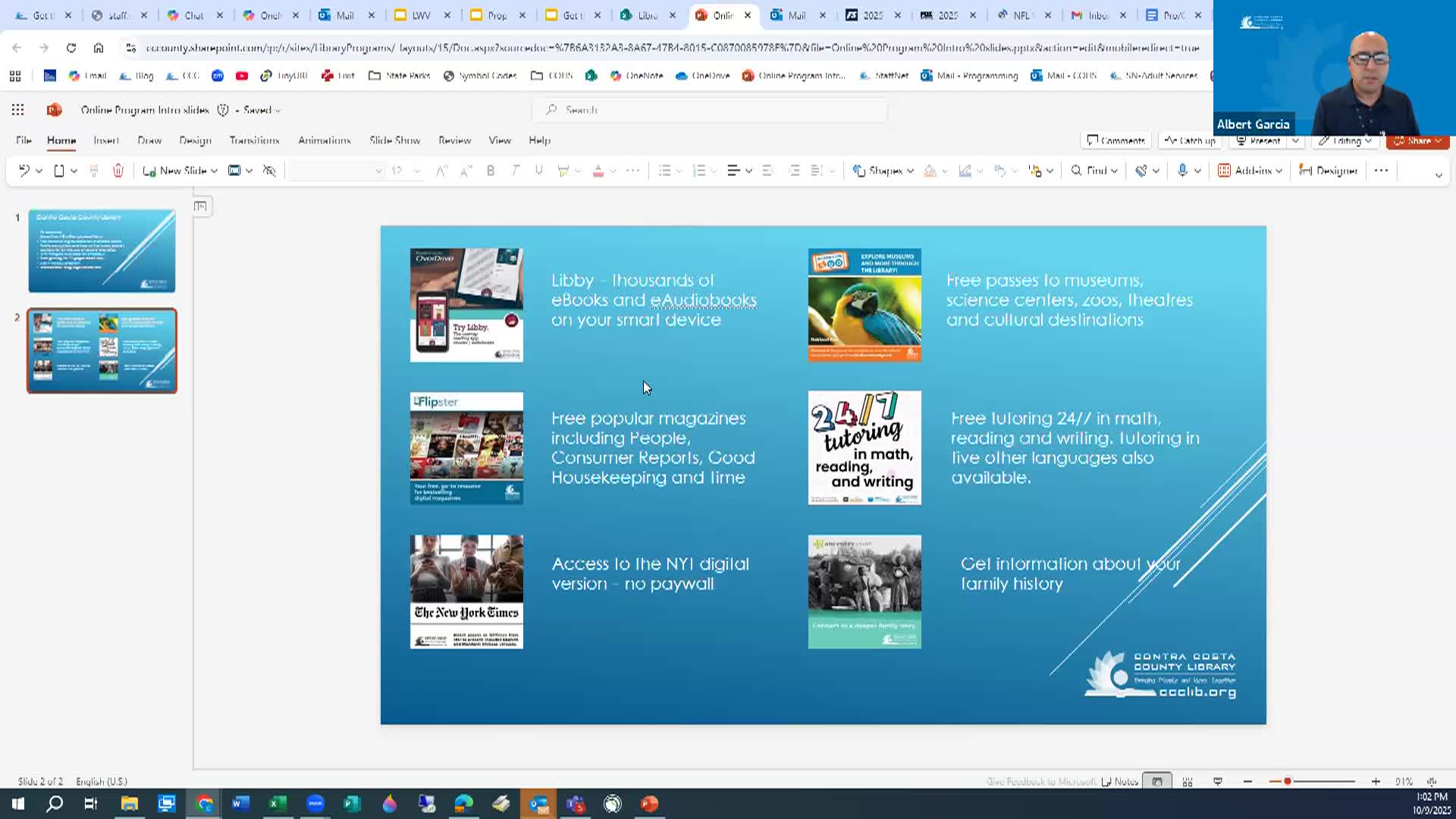Click the Share button
This screenshot has width=1456, height=819.
point(1417,140)
